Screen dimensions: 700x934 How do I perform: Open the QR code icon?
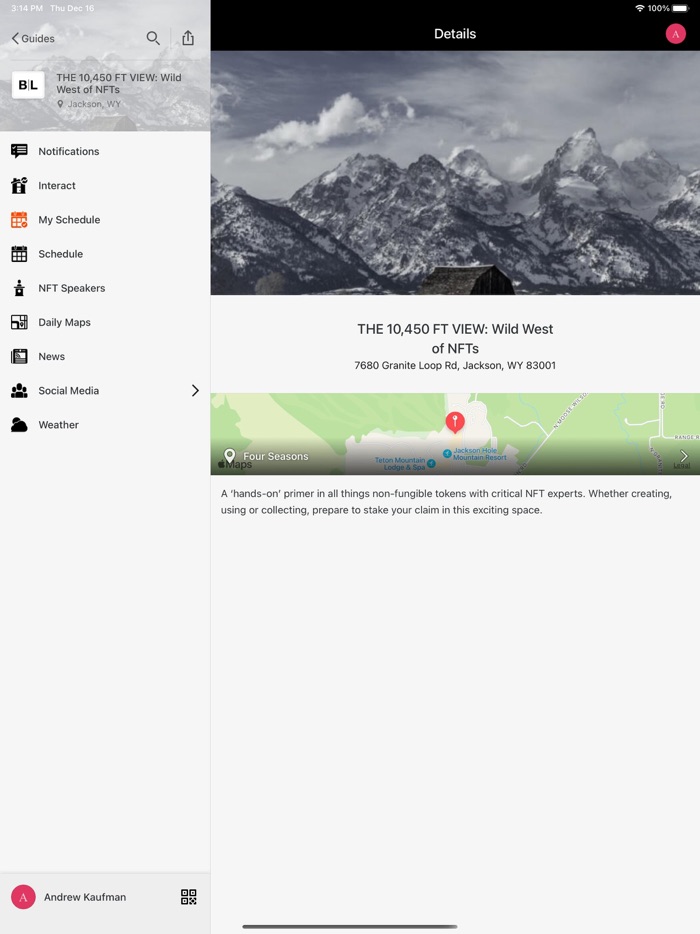point(188,897)
